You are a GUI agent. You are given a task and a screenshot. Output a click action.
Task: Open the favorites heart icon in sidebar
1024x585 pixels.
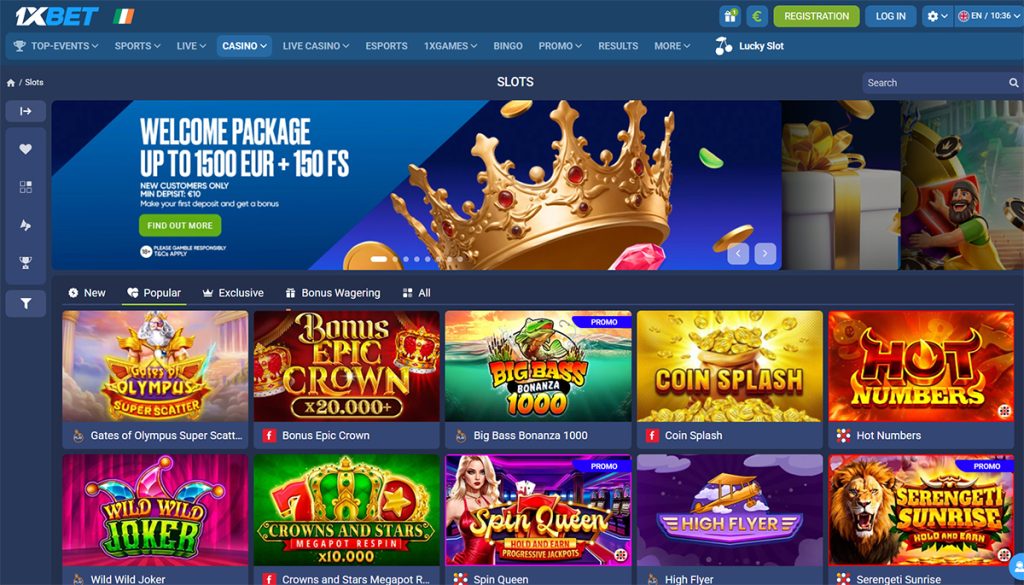click(x=25, y=149)
